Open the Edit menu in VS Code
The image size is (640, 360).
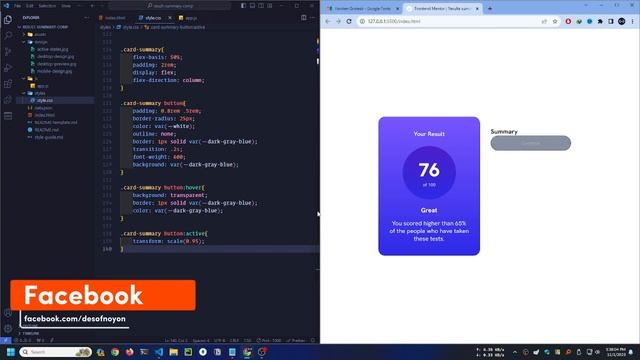coord(30,6)
